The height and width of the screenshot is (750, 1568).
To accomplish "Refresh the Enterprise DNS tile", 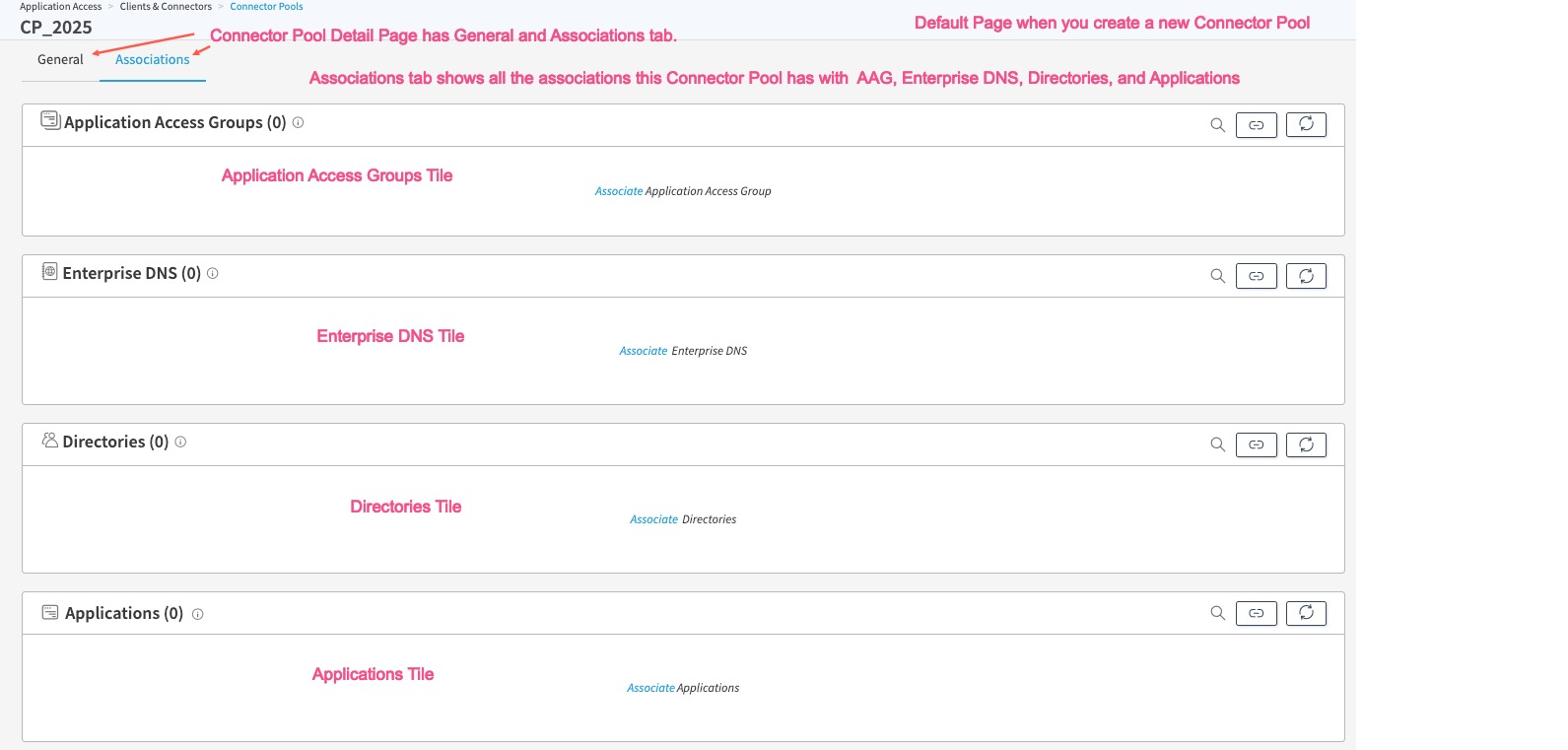I will click(1306, 276).
